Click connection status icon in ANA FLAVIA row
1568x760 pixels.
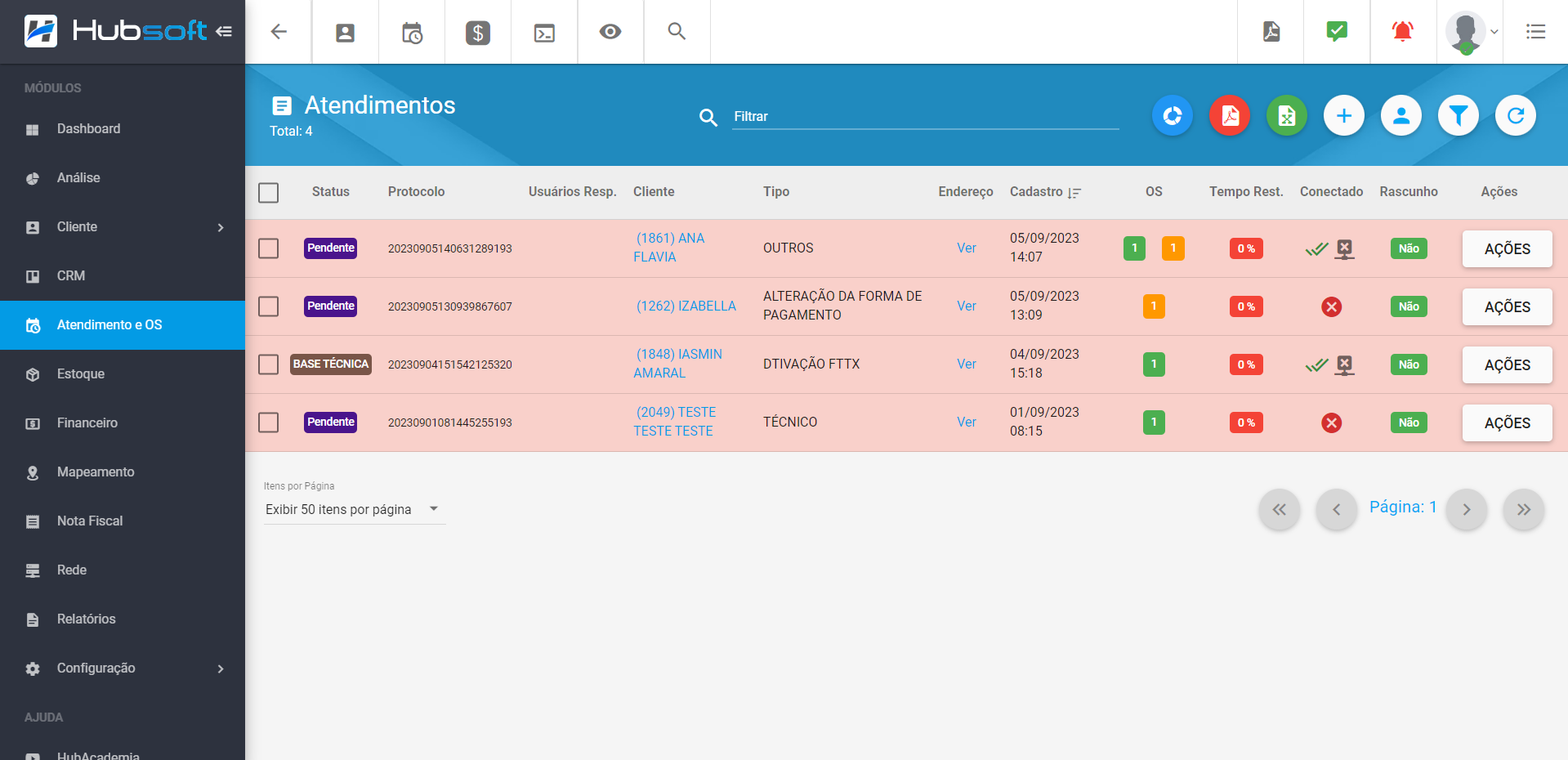pos(1330,249)
